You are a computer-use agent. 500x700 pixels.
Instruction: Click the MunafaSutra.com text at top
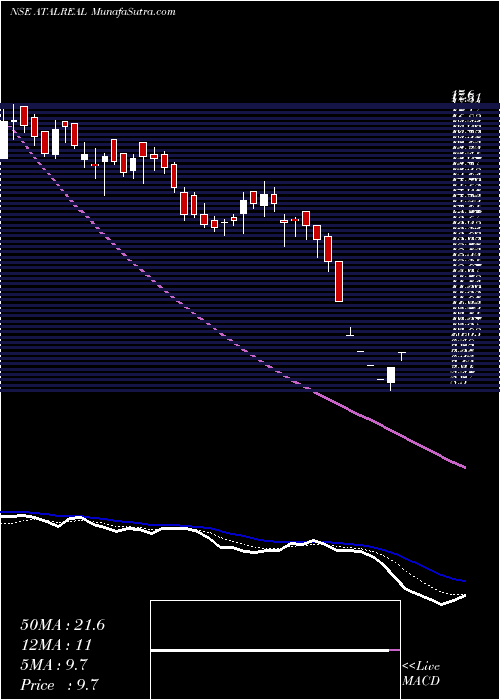(134, 12)
